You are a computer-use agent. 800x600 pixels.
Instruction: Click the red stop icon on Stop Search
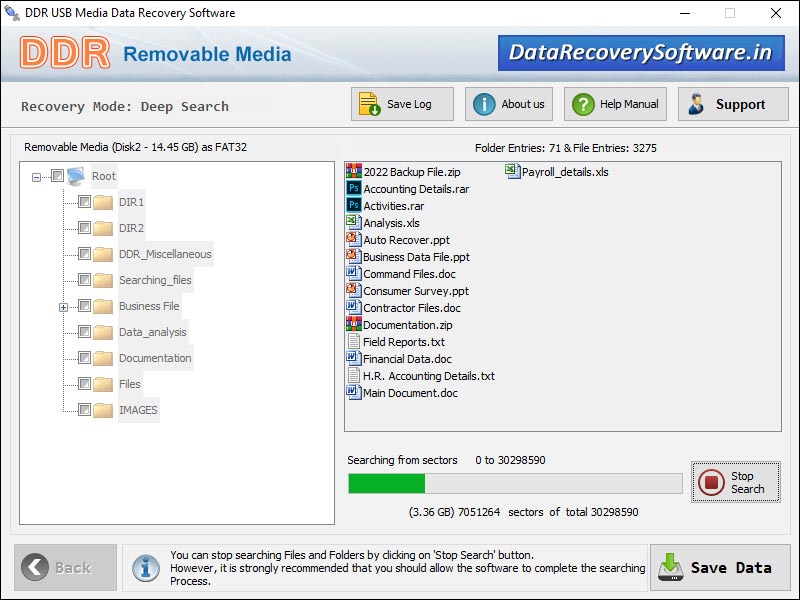pos(711,481)
